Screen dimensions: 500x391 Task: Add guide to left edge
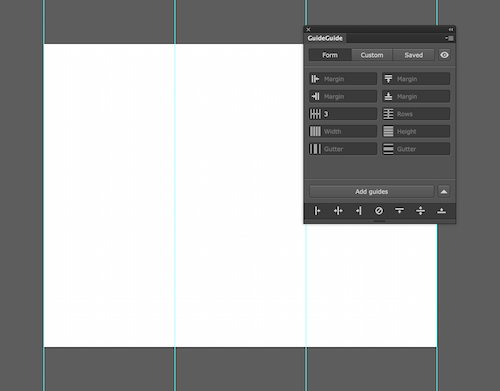[317, 211]
